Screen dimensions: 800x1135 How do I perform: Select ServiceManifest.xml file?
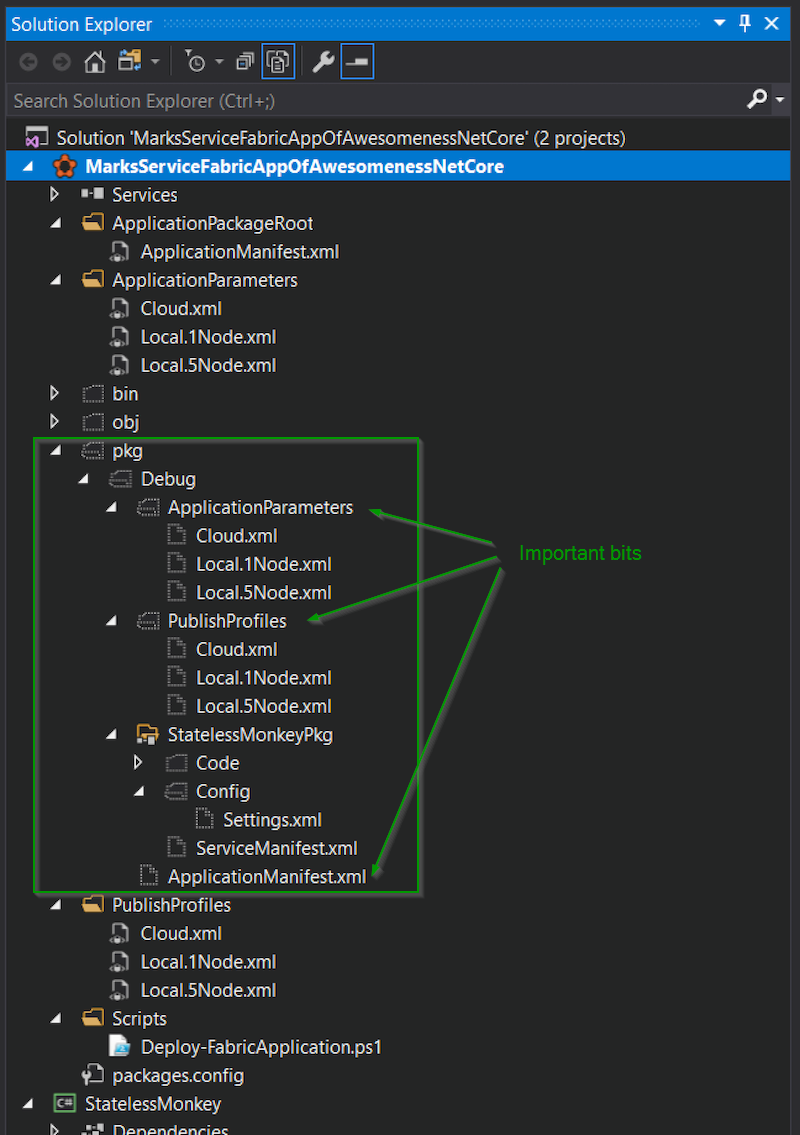276,848
